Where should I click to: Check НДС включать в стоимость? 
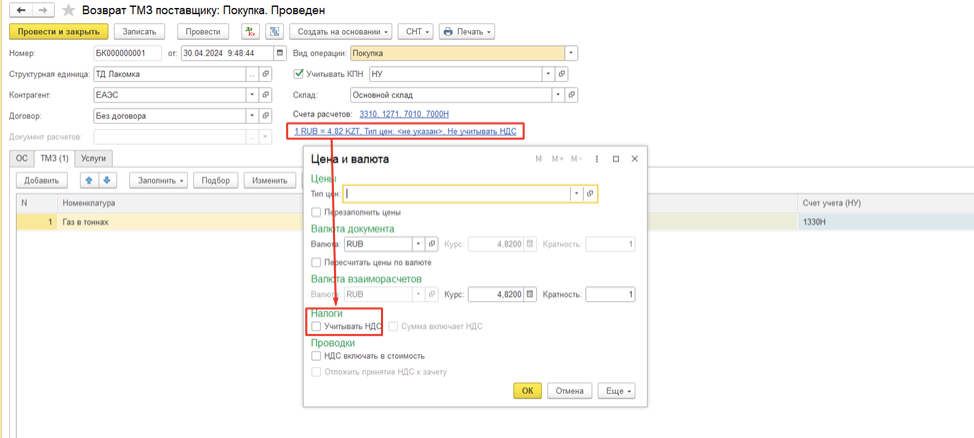316,356
